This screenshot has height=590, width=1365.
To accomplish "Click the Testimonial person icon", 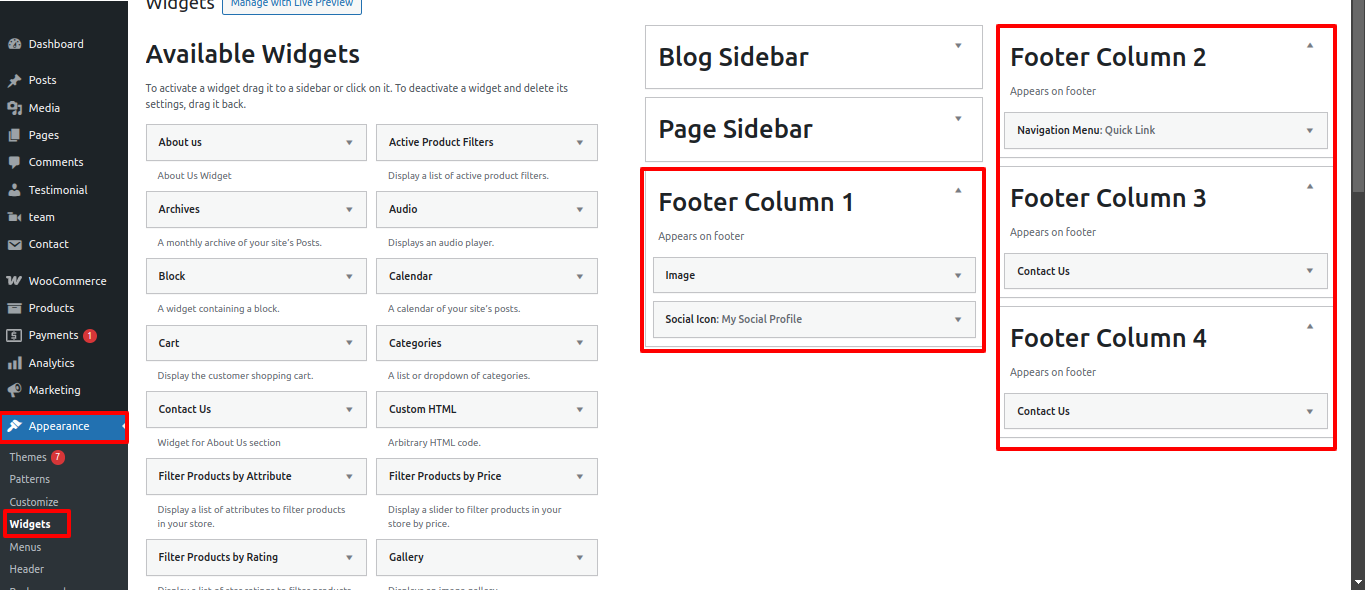I will [14, 190].
